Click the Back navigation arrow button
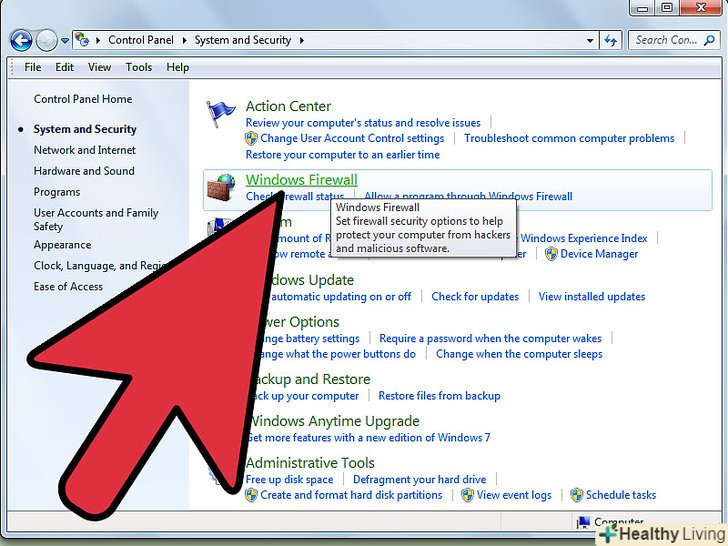Image resolution: width=728 pixels, height=546 pixels. click(x=21, y=40)
